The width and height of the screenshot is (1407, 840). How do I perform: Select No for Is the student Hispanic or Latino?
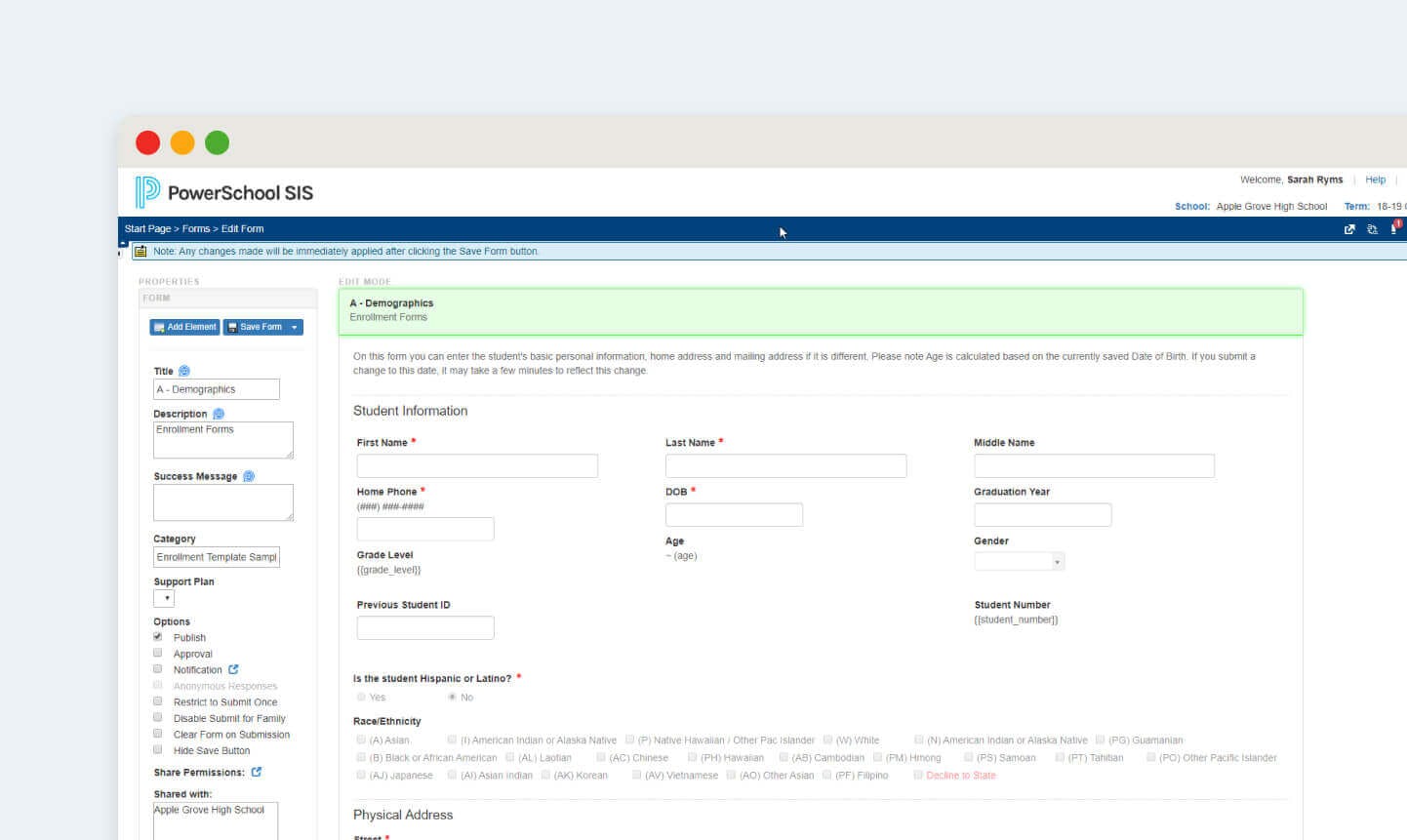(x=451, y=697)
